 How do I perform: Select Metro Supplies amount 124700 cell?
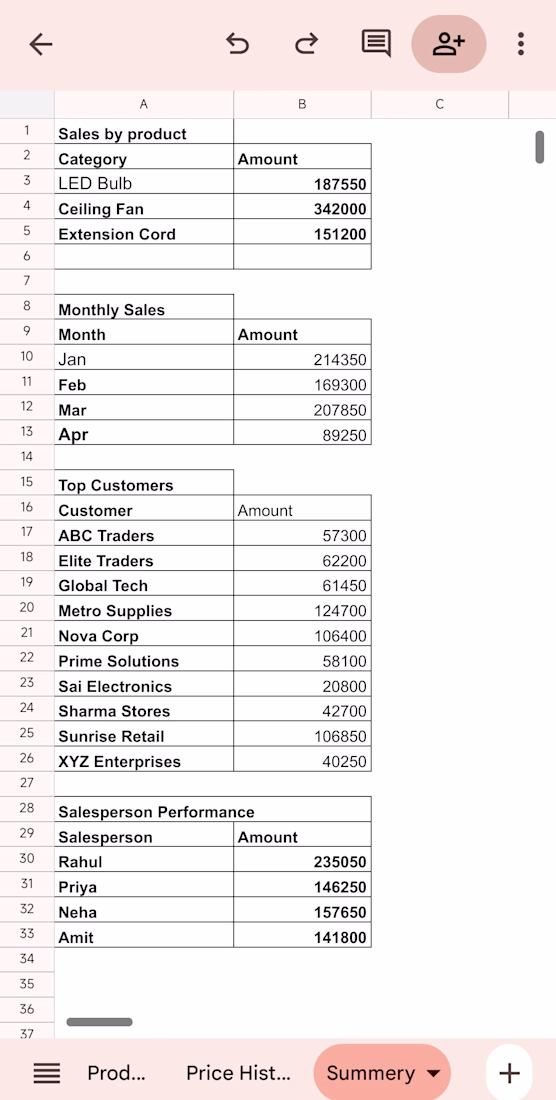(x=302, y=611)
